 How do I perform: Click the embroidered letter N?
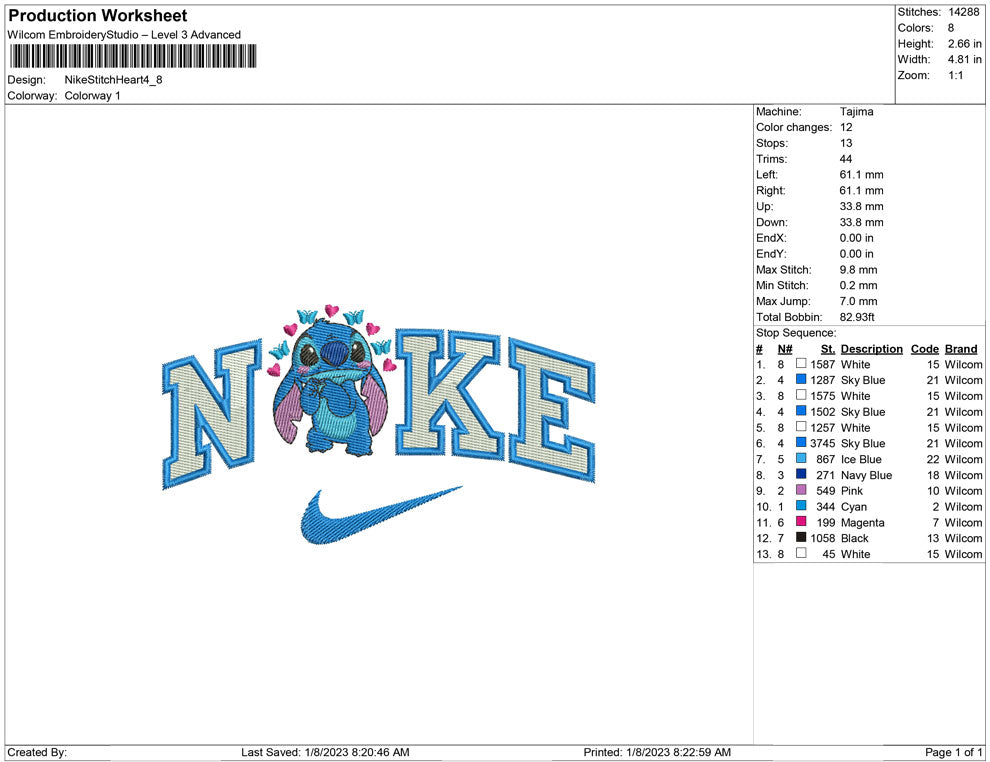click(212, 413)
